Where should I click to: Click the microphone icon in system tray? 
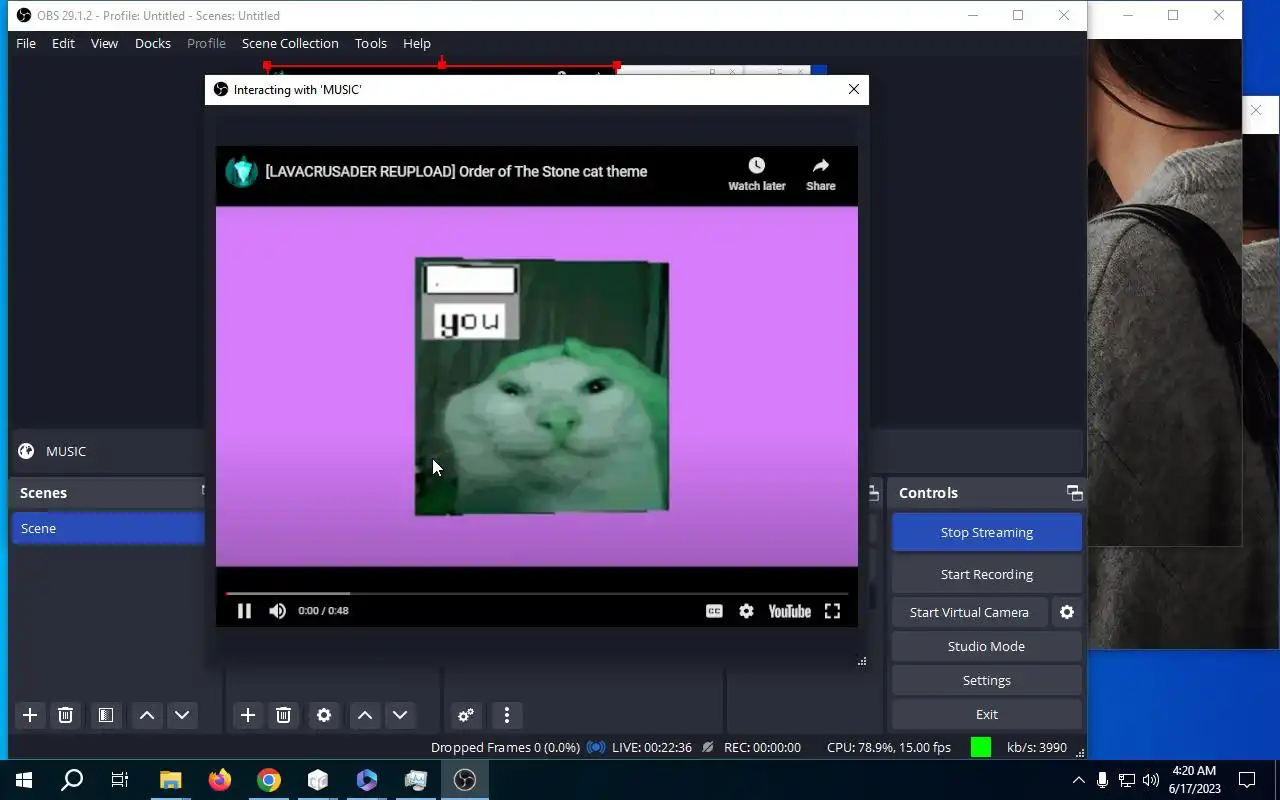(1102, 780)
